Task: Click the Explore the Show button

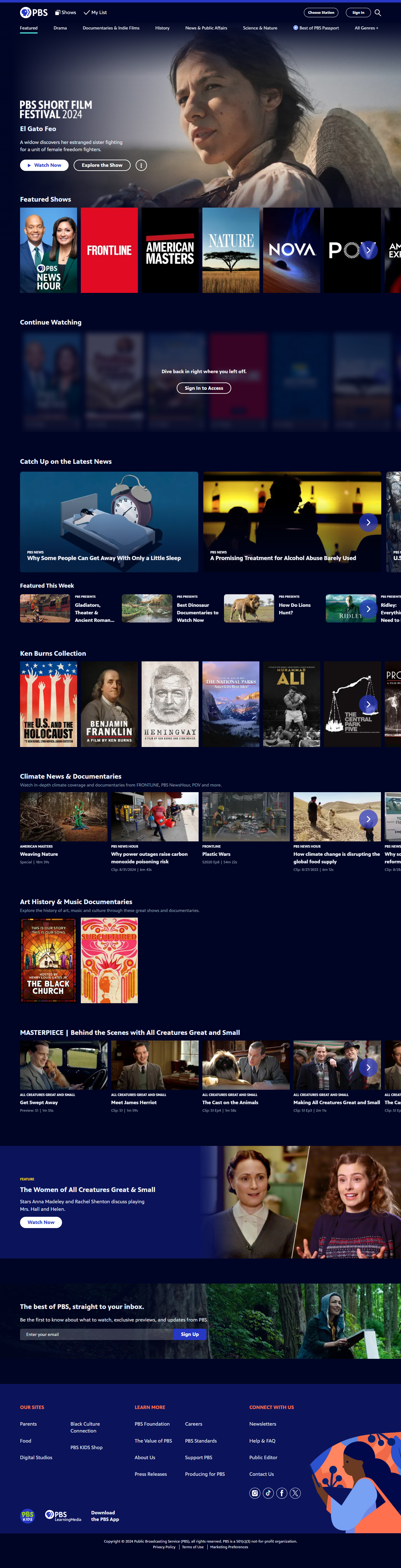Action: pyautogui.click(x=102, y=166)
